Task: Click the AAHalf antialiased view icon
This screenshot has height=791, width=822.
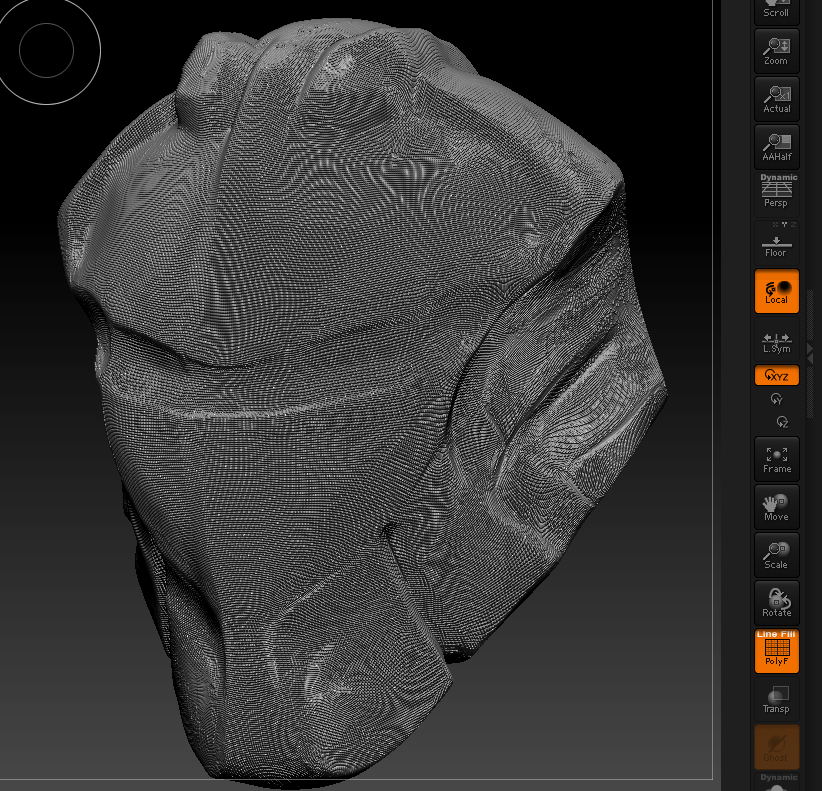Action: [x=776, y=146]
